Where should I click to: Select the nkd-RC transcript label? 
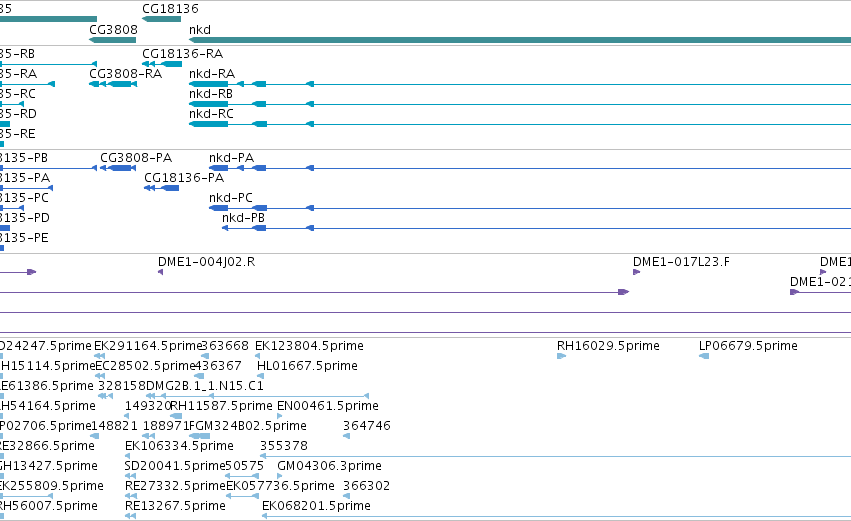pyautogui.click(x=211, y=114)
